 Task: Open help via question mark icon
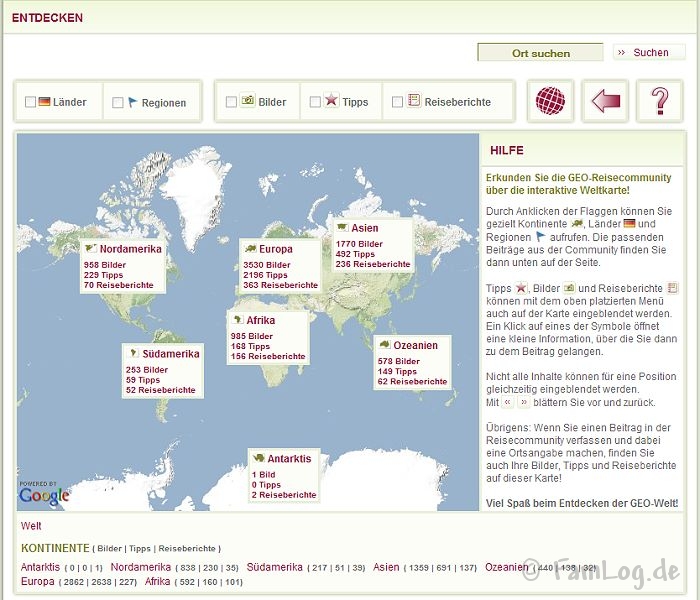point(660,101)
